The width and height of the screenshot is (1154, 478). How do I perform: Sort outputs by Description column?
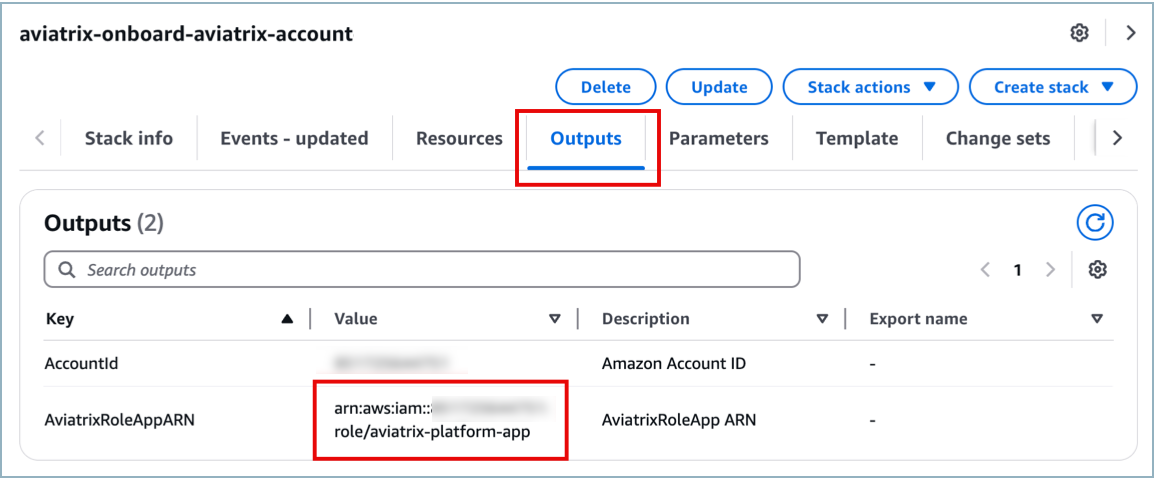point(822,319)
